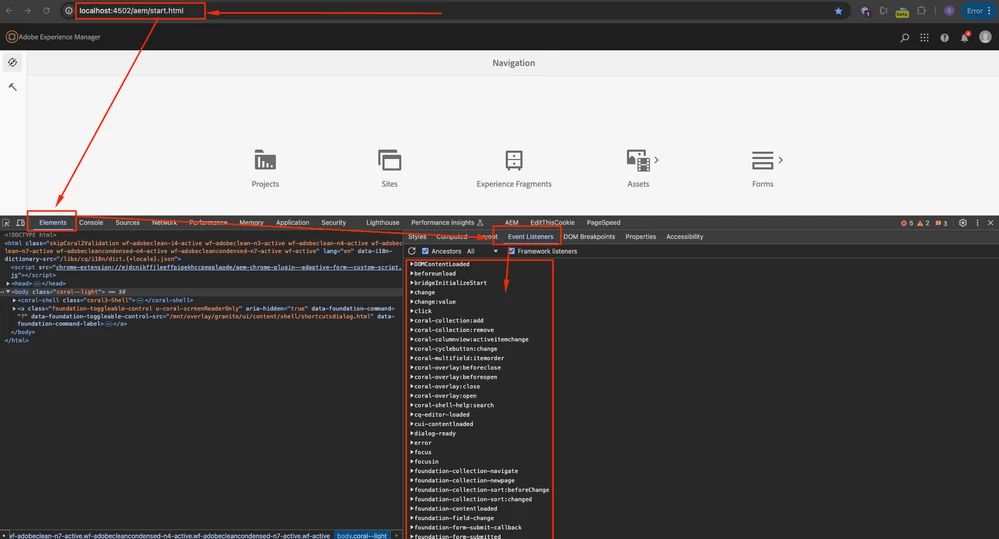Toggle the Framework listeners checkbox

(512, 251)
